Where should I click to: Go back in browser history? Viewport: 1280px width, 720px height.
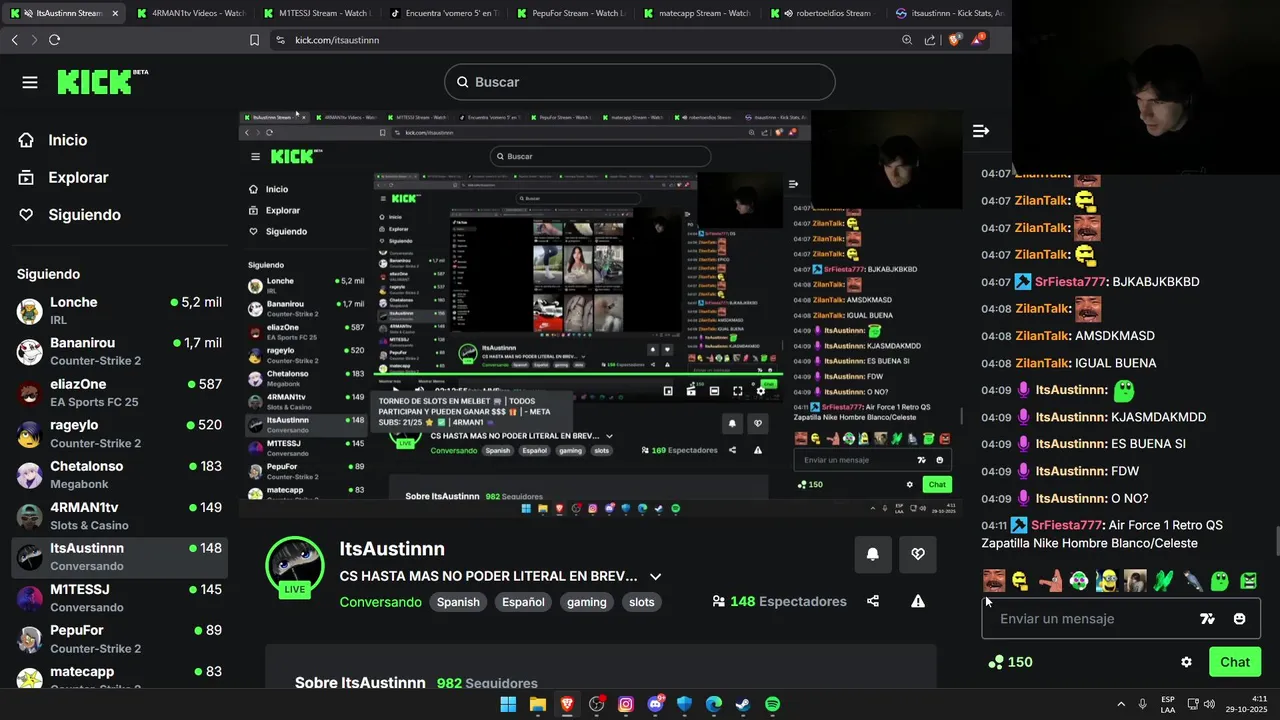point(14,40)
